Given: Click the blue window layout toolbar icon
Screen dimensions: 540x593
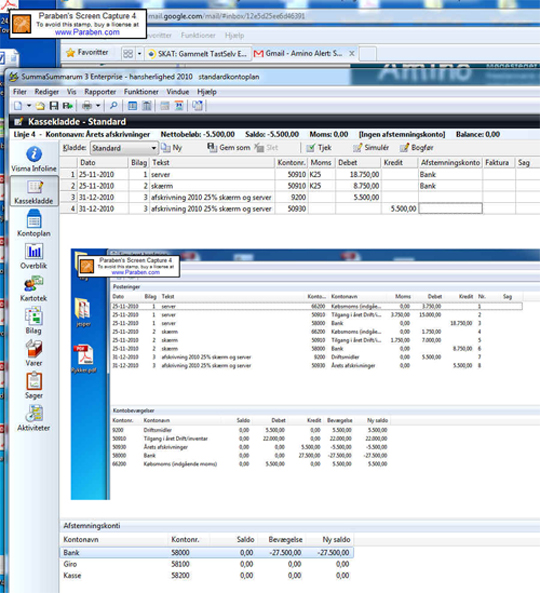Looking at the screenshot, I should pyautogui.click(x=132, y=106).
